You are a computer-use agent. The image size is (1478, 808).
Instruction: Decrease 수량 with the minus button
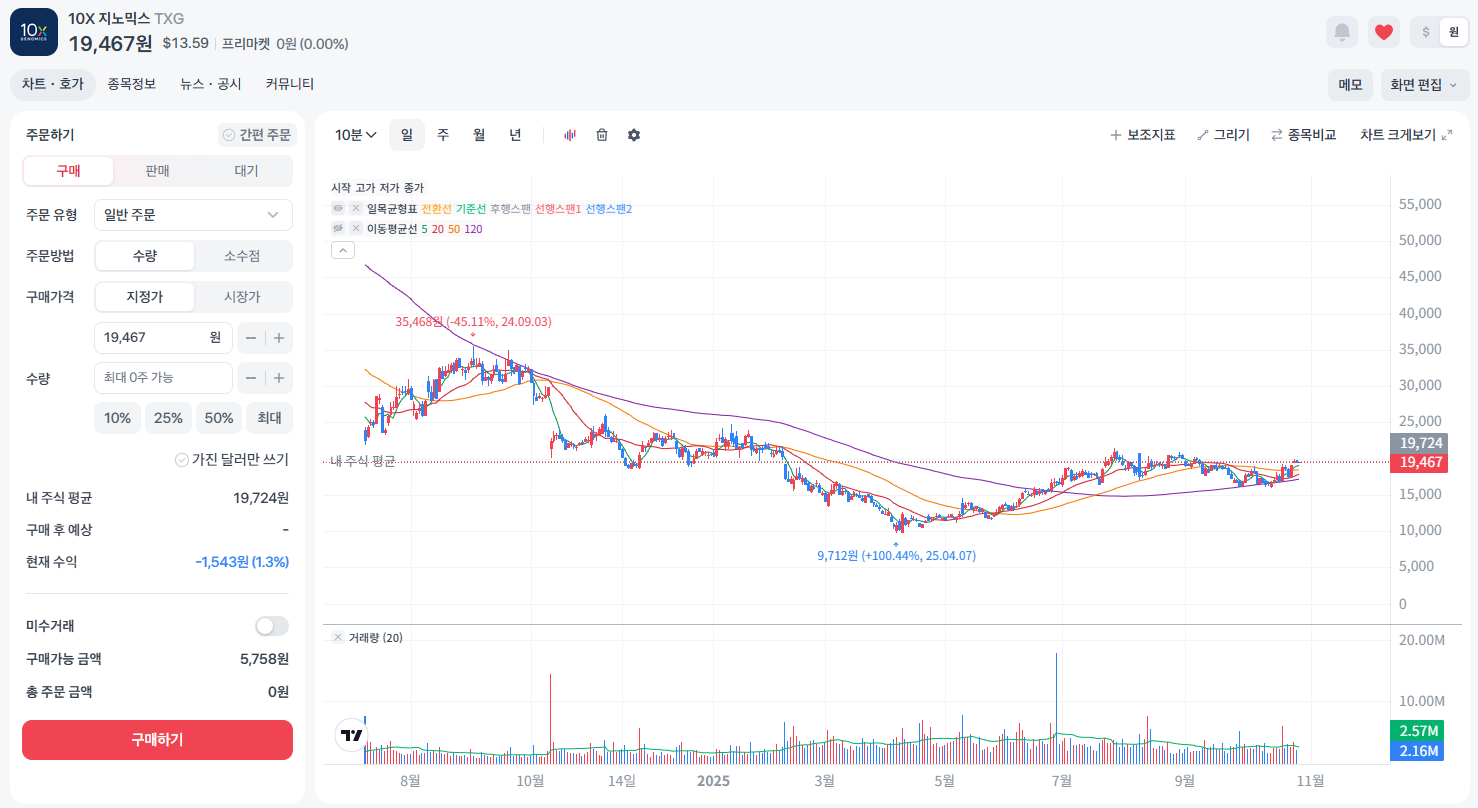click(251, 378)
